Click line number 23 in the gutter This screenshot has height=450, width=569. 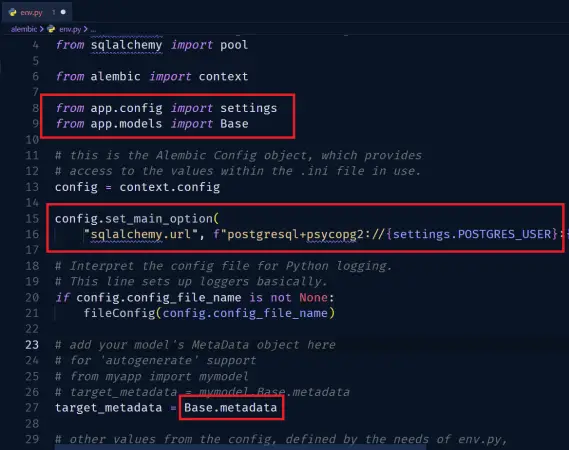click(x=32, y=344)
